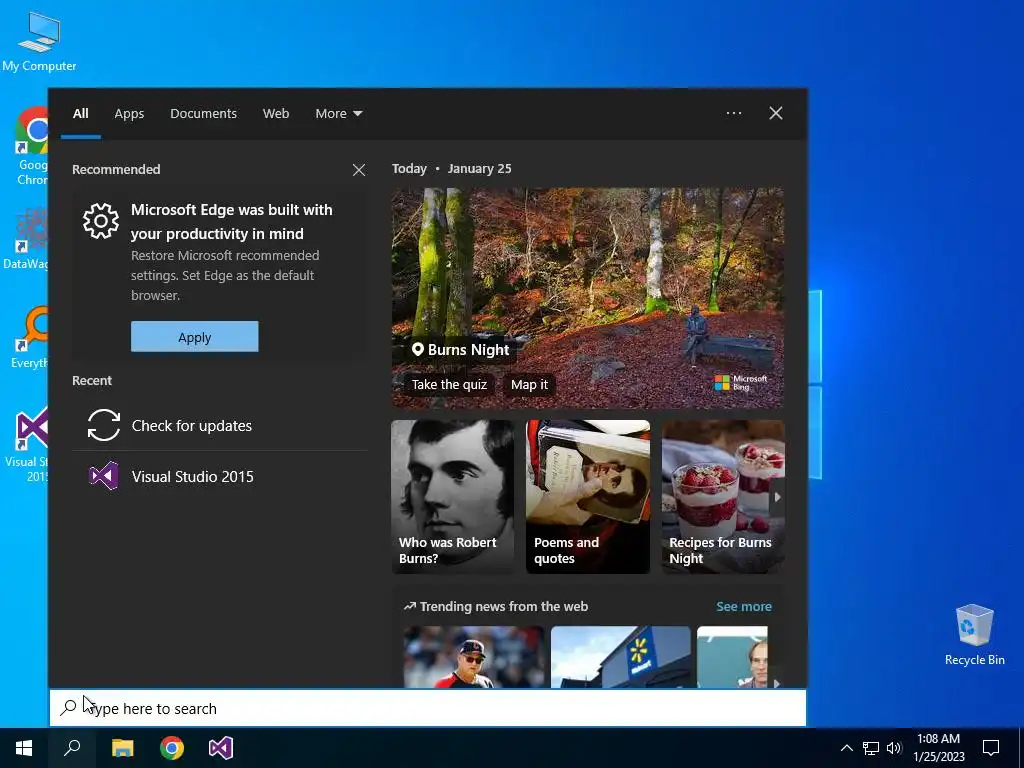Click Take the quiz button
Viewport: 1024px width, 768px height.
point(449,385)
